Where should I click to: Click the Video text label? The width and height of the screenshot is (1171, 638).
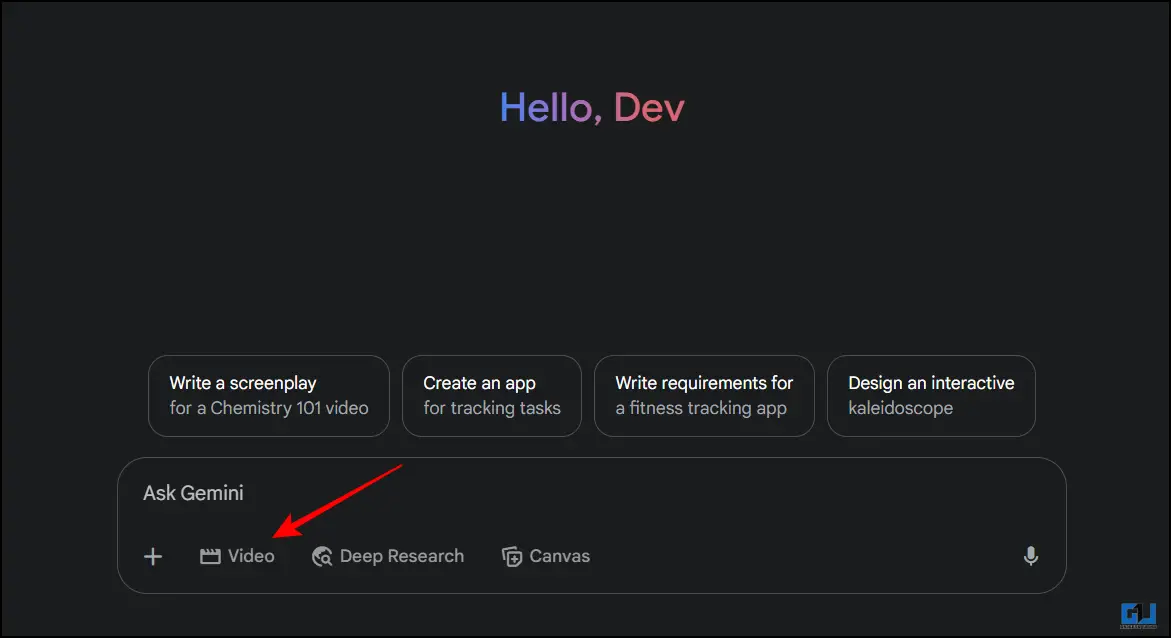coord(252,557)
